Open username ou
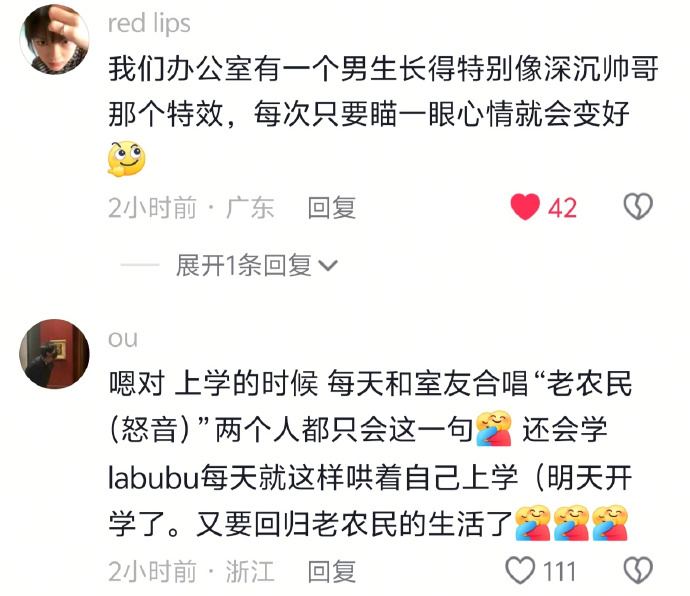Screen dimensions: 690x596 123,339
